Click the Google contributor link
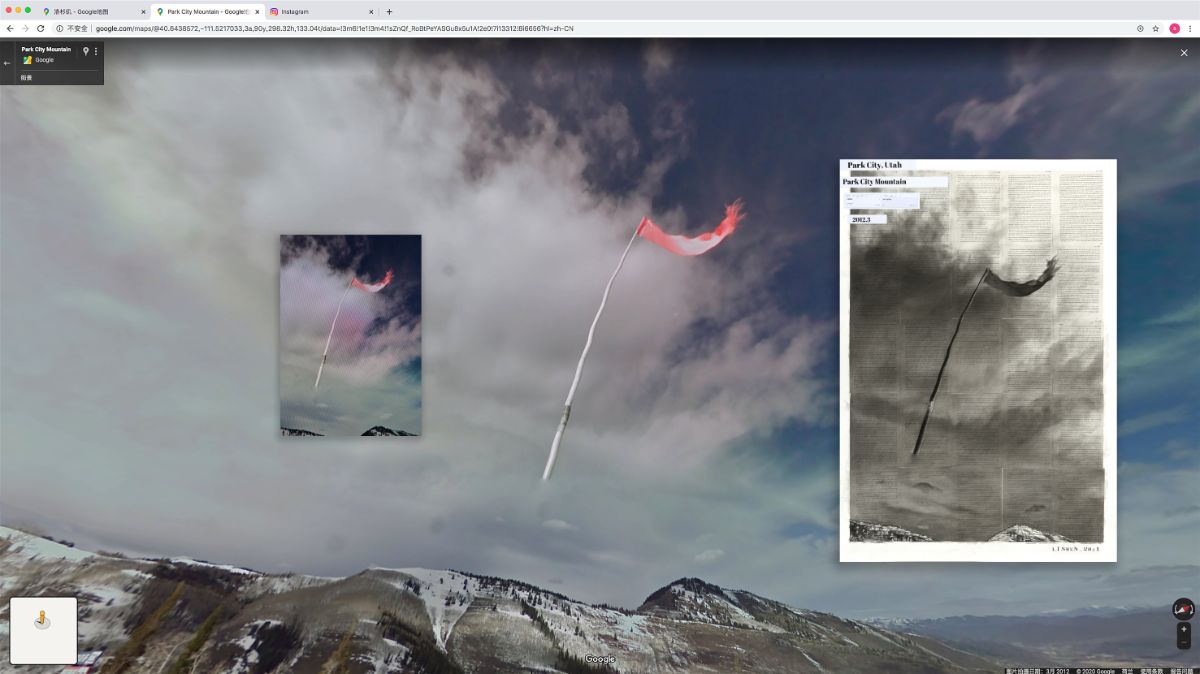 point(45,60)
